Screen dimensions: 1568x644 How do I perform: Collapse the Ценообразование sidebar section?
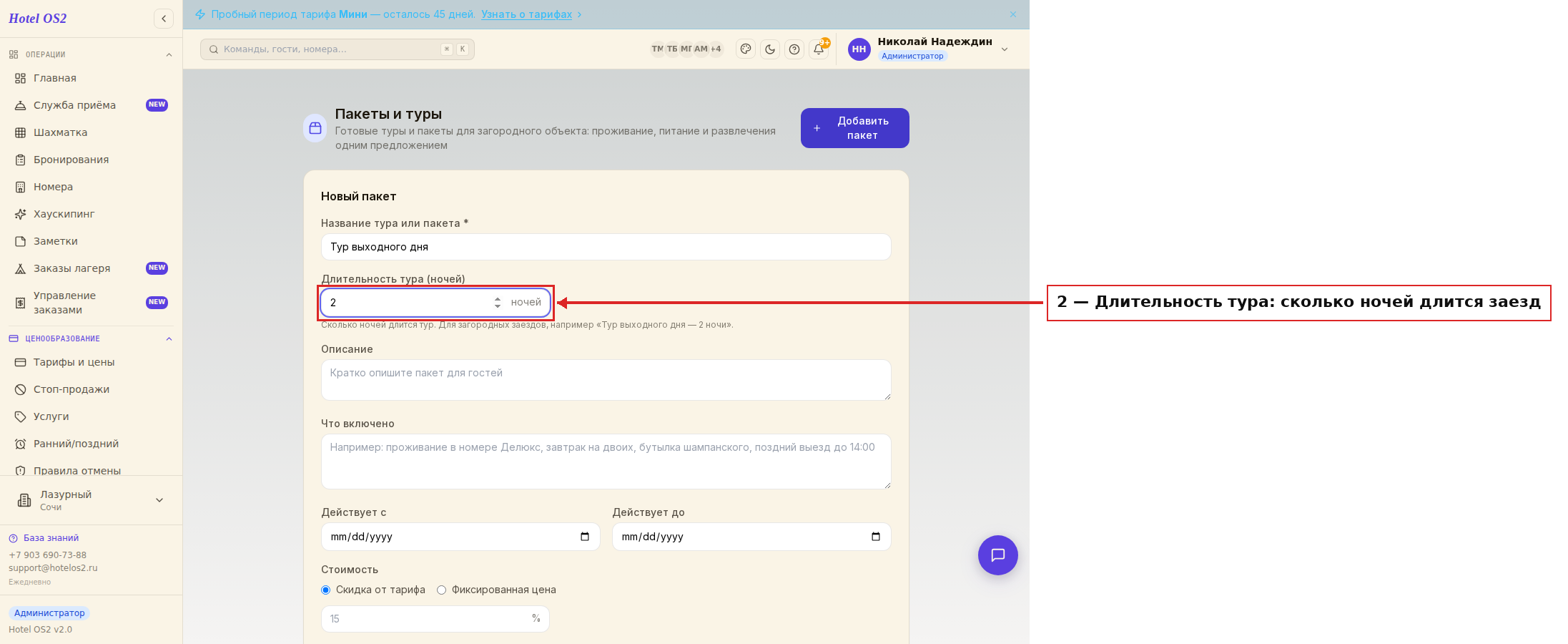point(169,339)
